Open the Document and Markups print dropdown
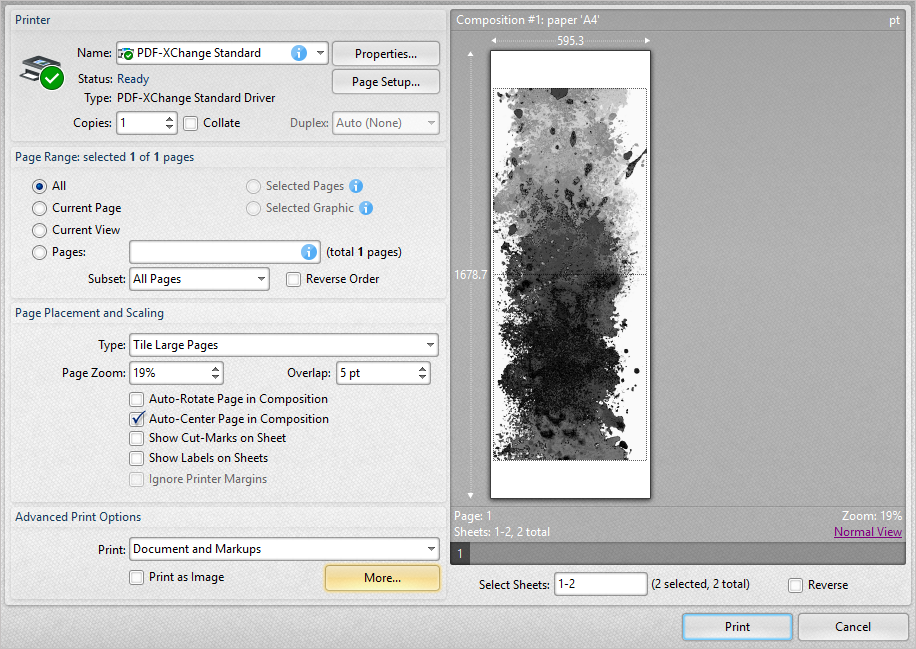Screen dimensions: 916x649 [x=432, y=548]
